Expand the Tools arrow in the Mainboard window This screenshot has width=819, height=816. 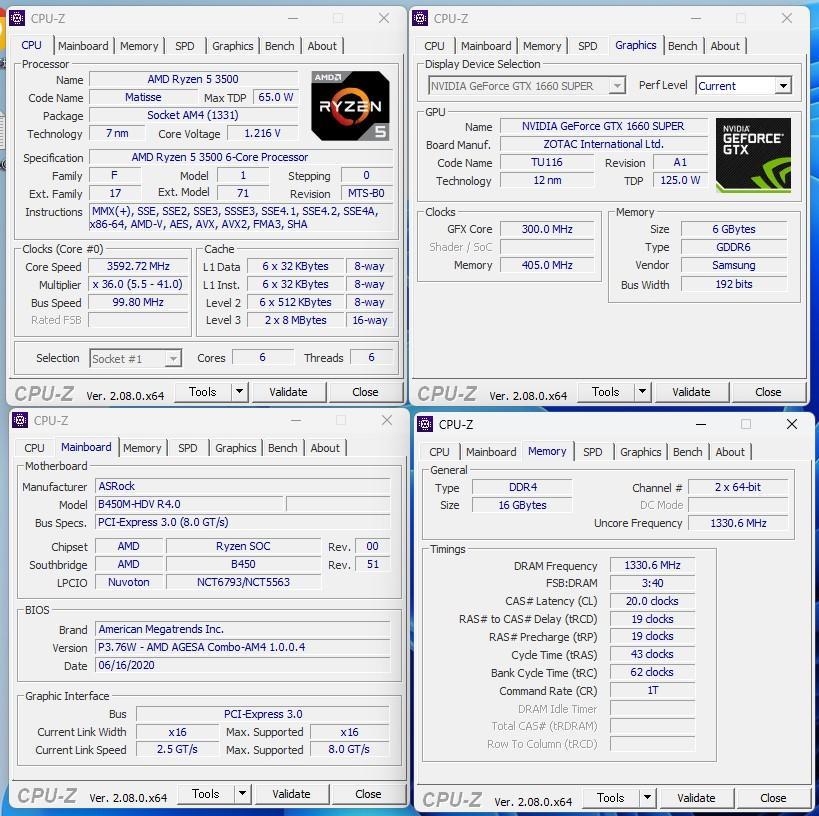click(x=242, y=794)
